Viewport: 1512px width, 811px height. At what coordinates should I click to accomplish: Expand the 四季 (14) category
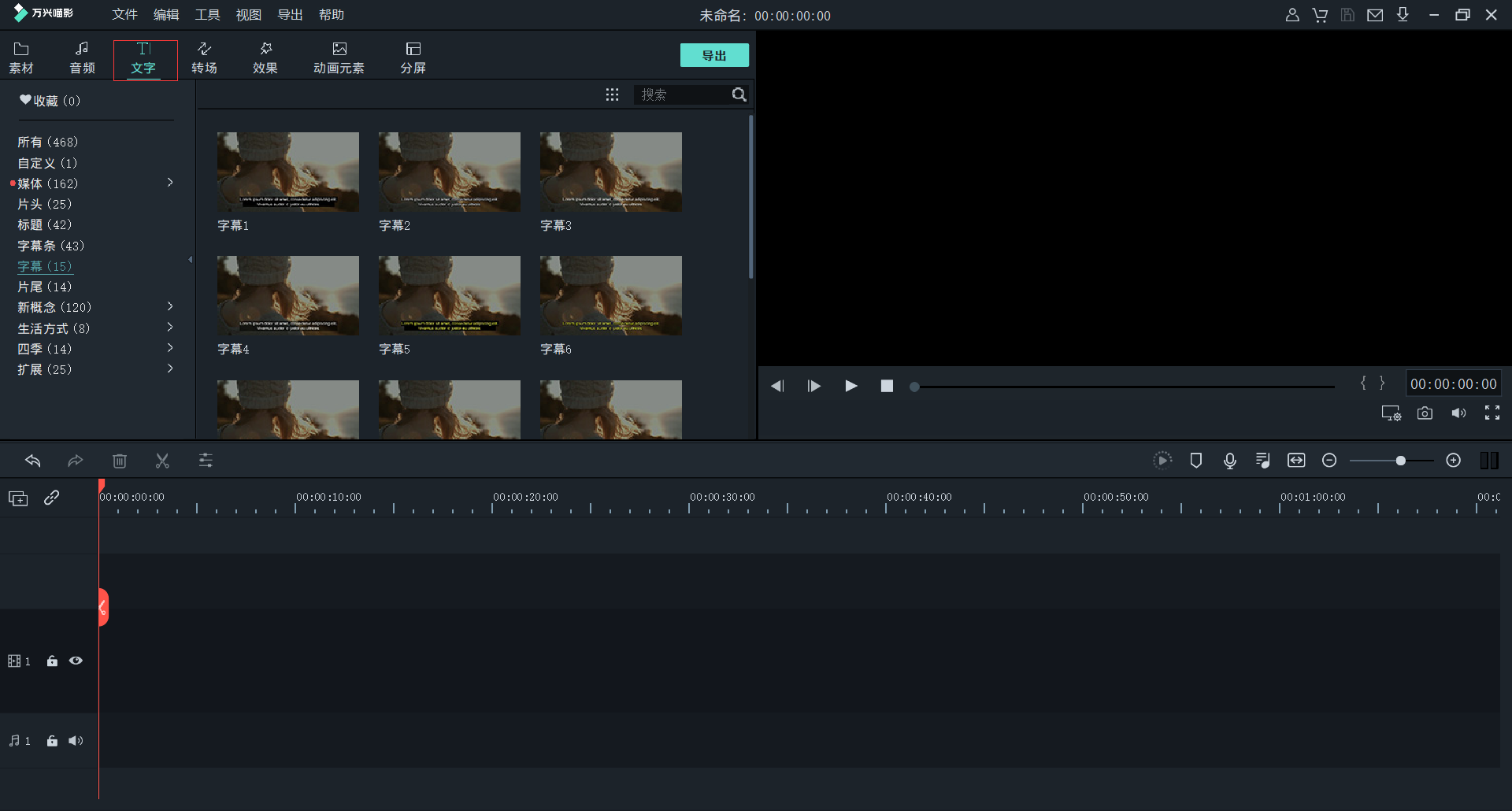[x=170, y=348]
